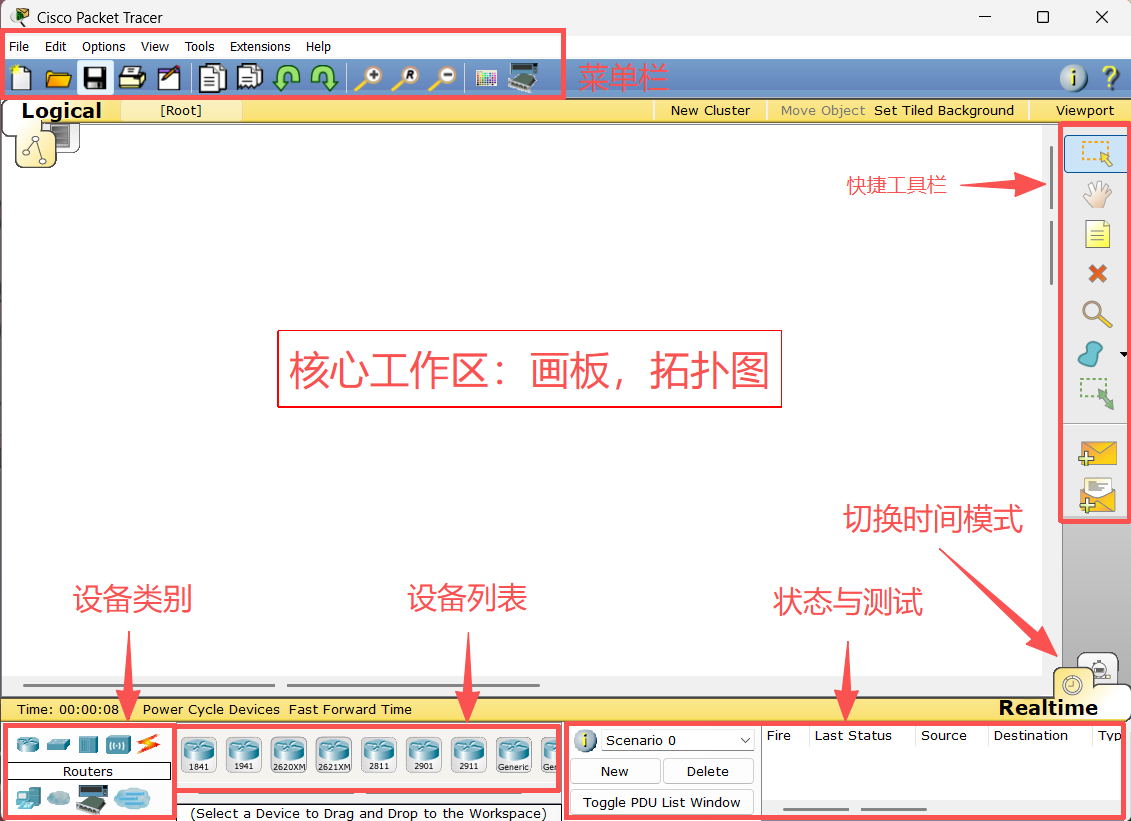Open the View menu
The width and height of the screenshot is (1131, 821).
(154, 46)
